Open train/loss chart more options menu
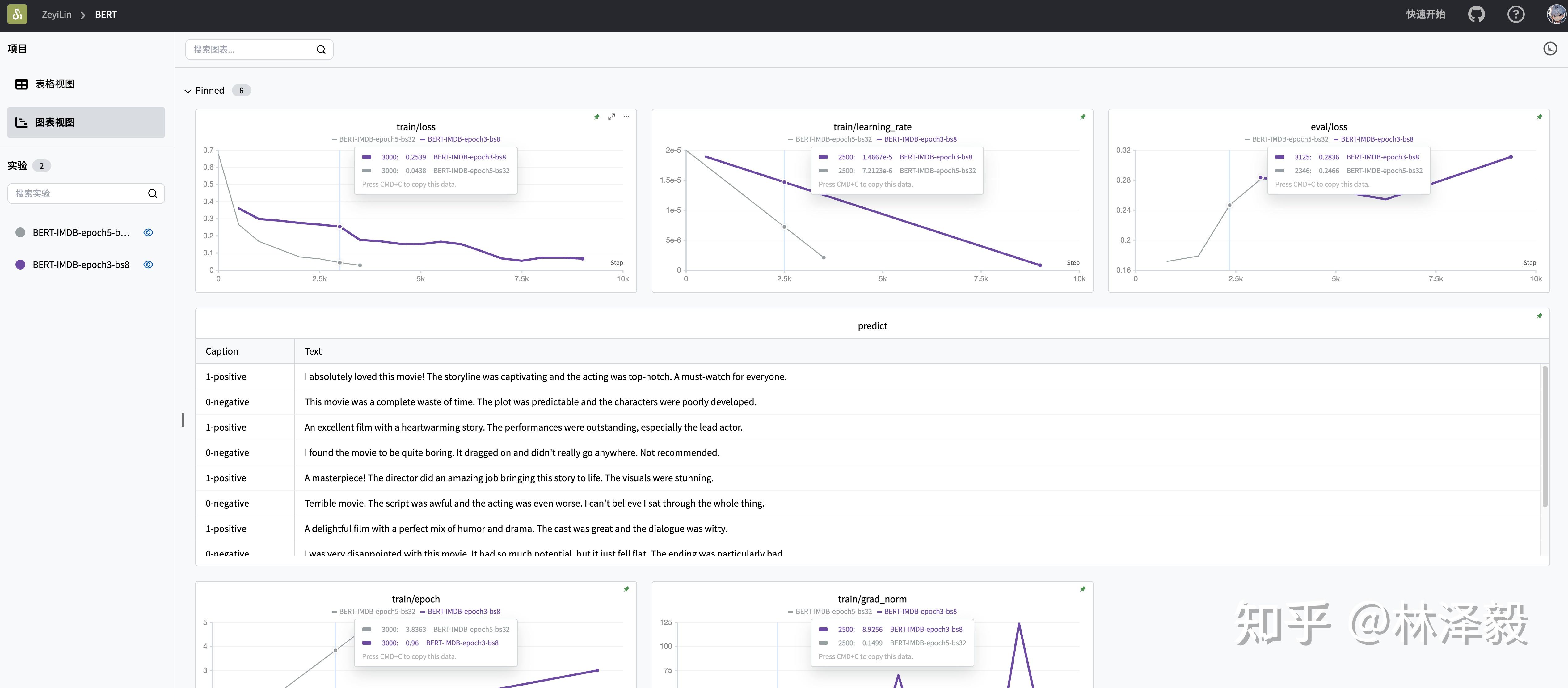1568x688 pixels. coord(626,116)
